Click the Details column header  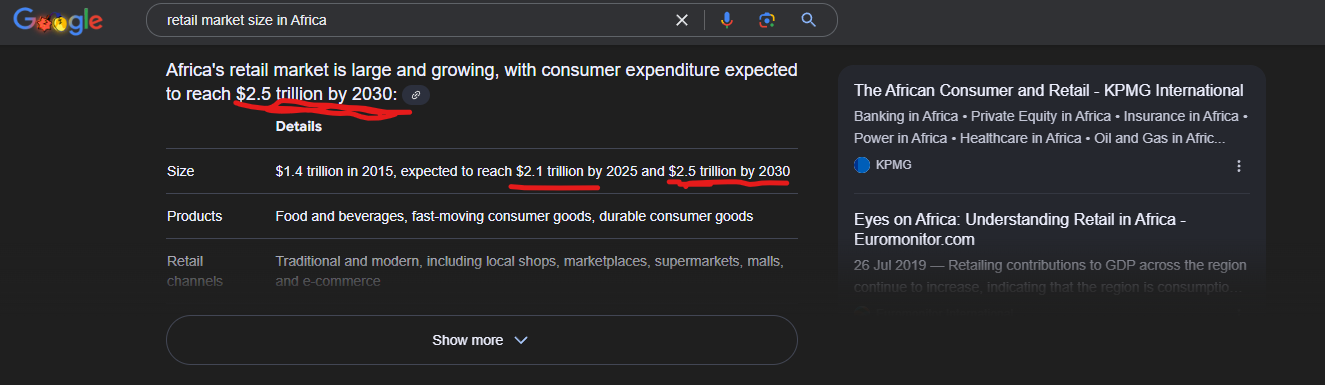299,127
